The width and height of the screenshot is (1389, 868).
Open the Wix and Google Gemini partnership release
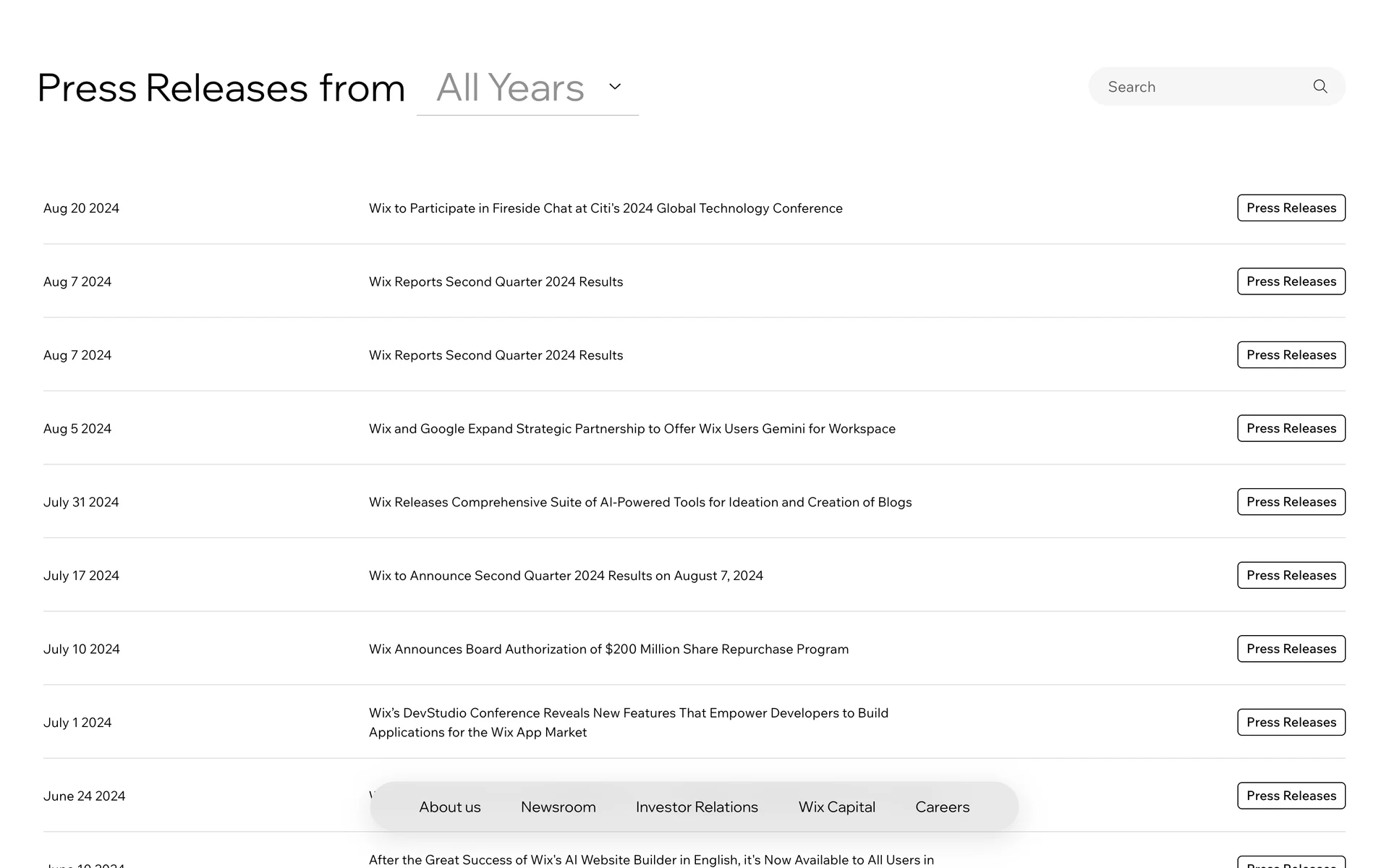(x=632, y=429)
